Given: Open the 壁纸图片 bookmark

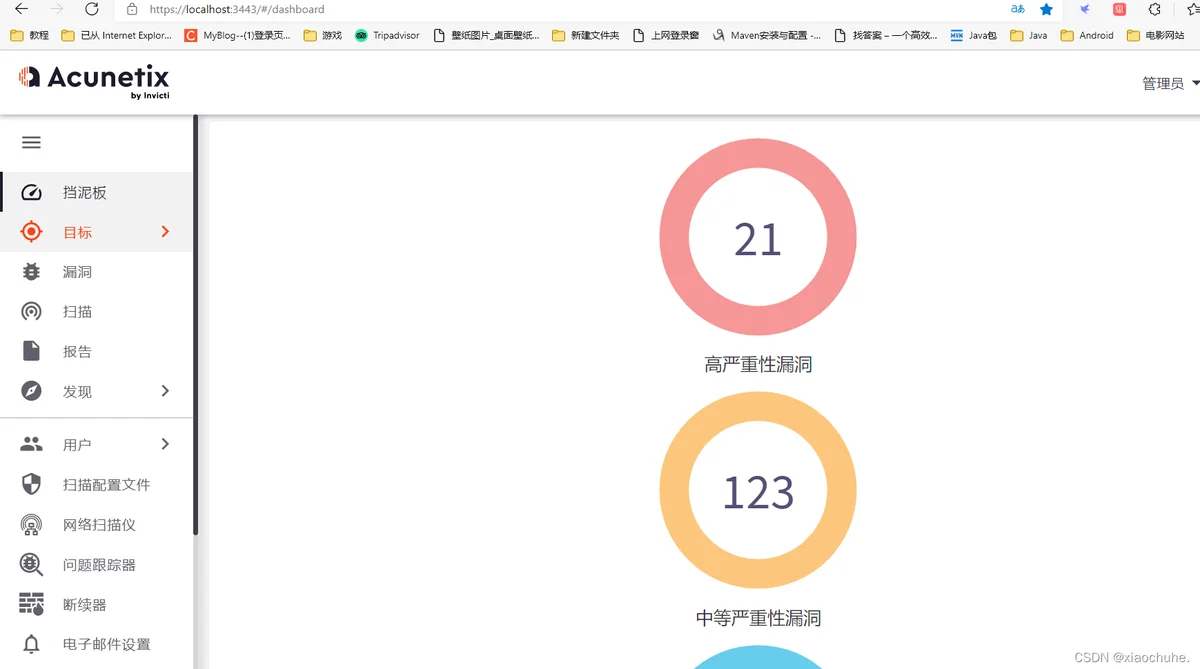Looking at the screenshot, I should pyautogui.click(x=486, y=35).
